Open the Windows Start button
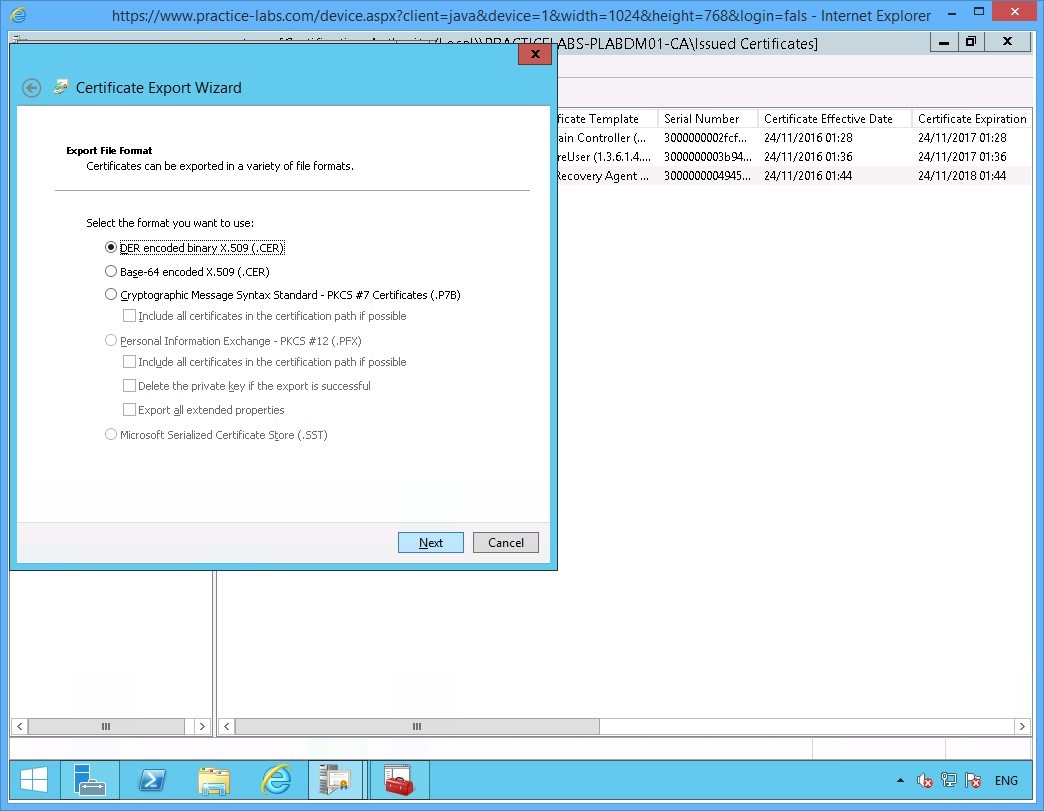 click(34, 780)
